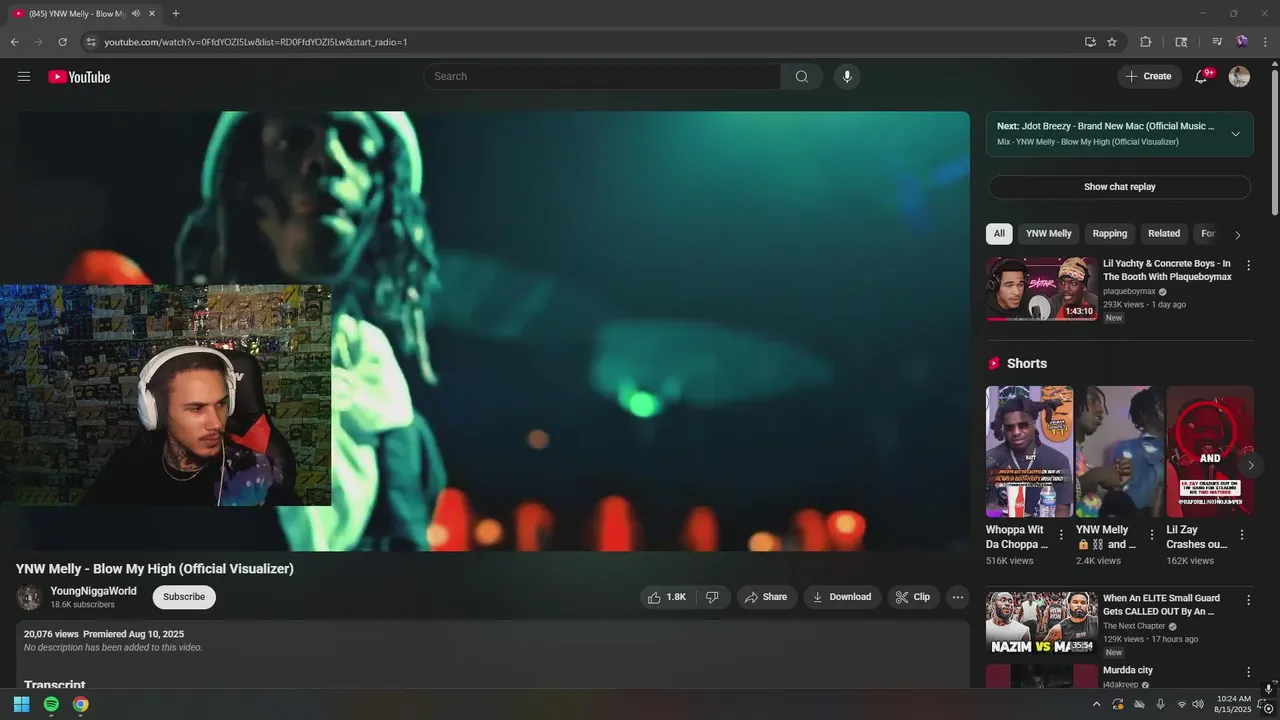Screen dimensions: 1280x720
Task: Like the video with thumbs-up 1.8K
Action: coord(667,597)
